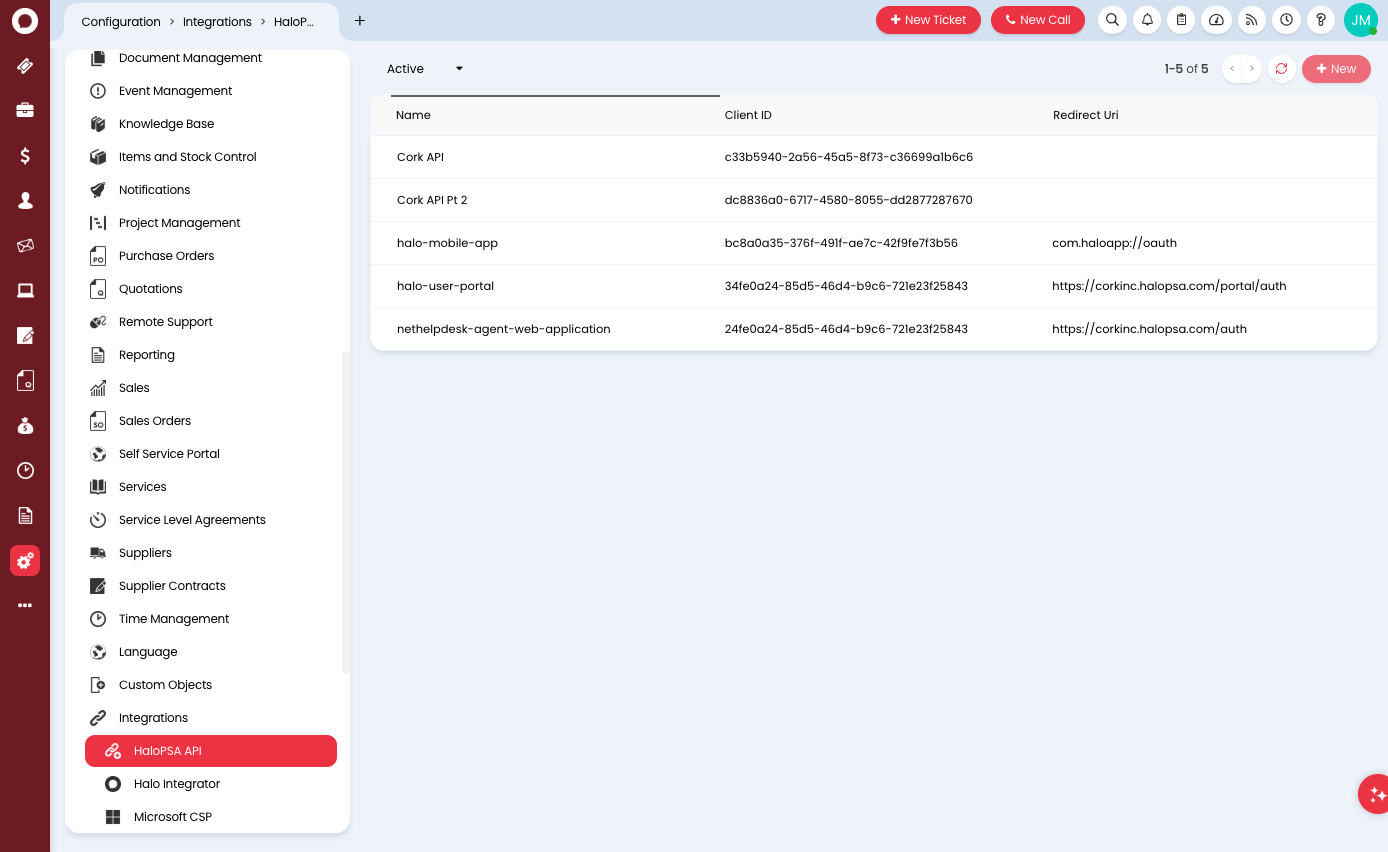Open the halo-mobile-app row
The image size is (1388, 852).
(874, 243)
